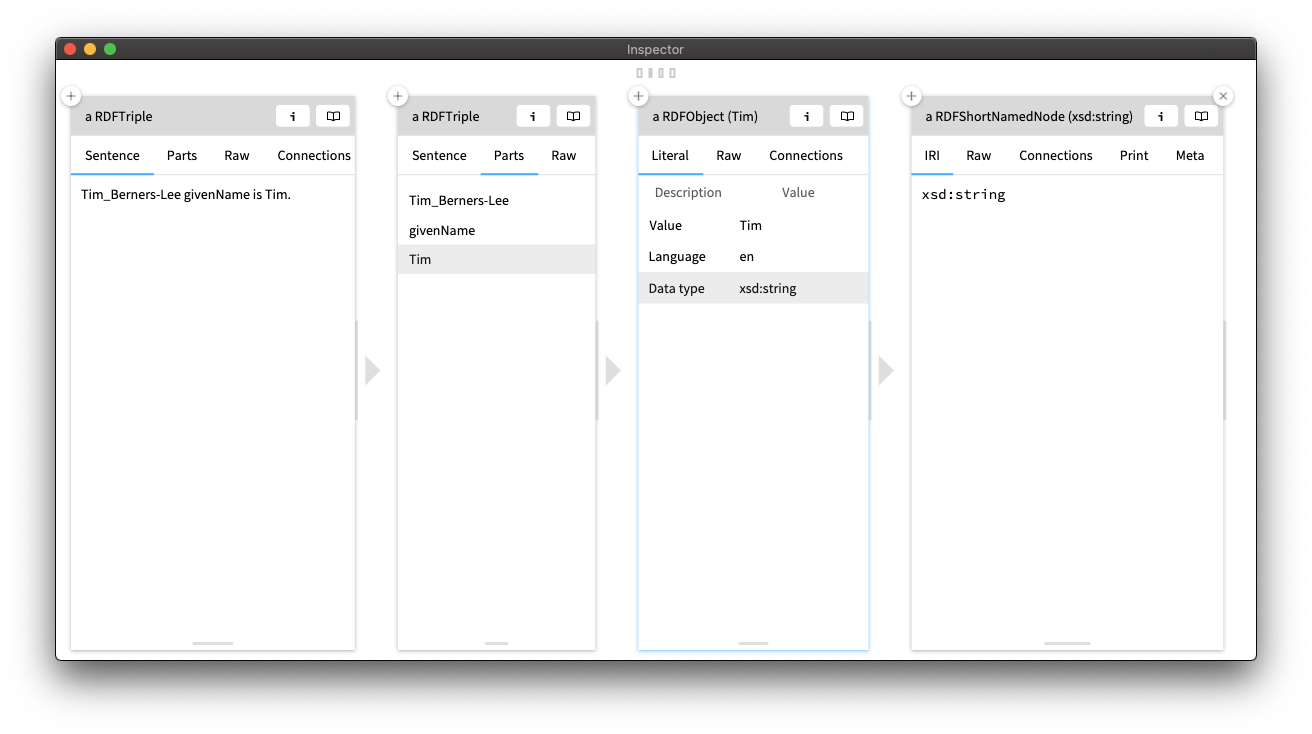
Task: Click arrow between second RDFTriple and RDFObject
Action: coord(613,370)
